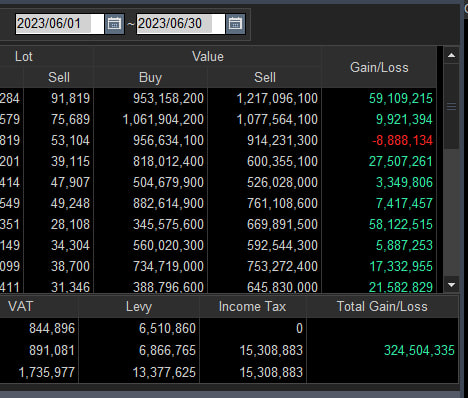Click the table scrollbar down arrow
The height and width of the screenshot is (398, 468).
(452, 285)
